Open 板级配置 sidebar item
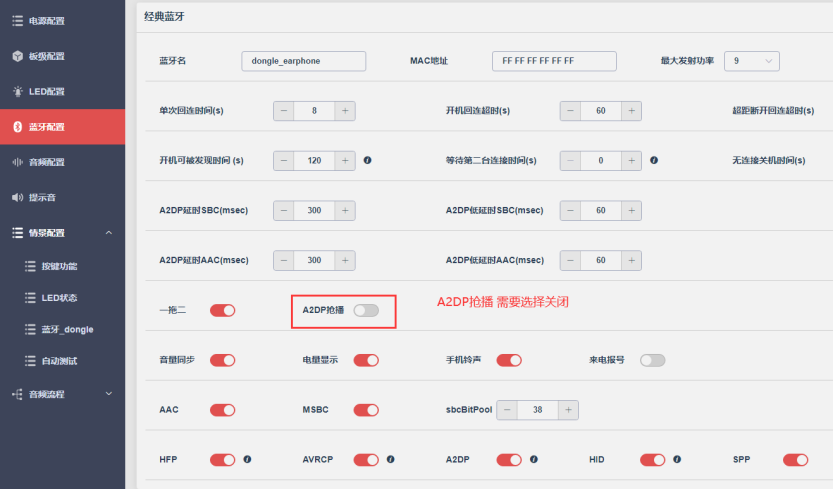The image size is (833, 489). point(62,56)
